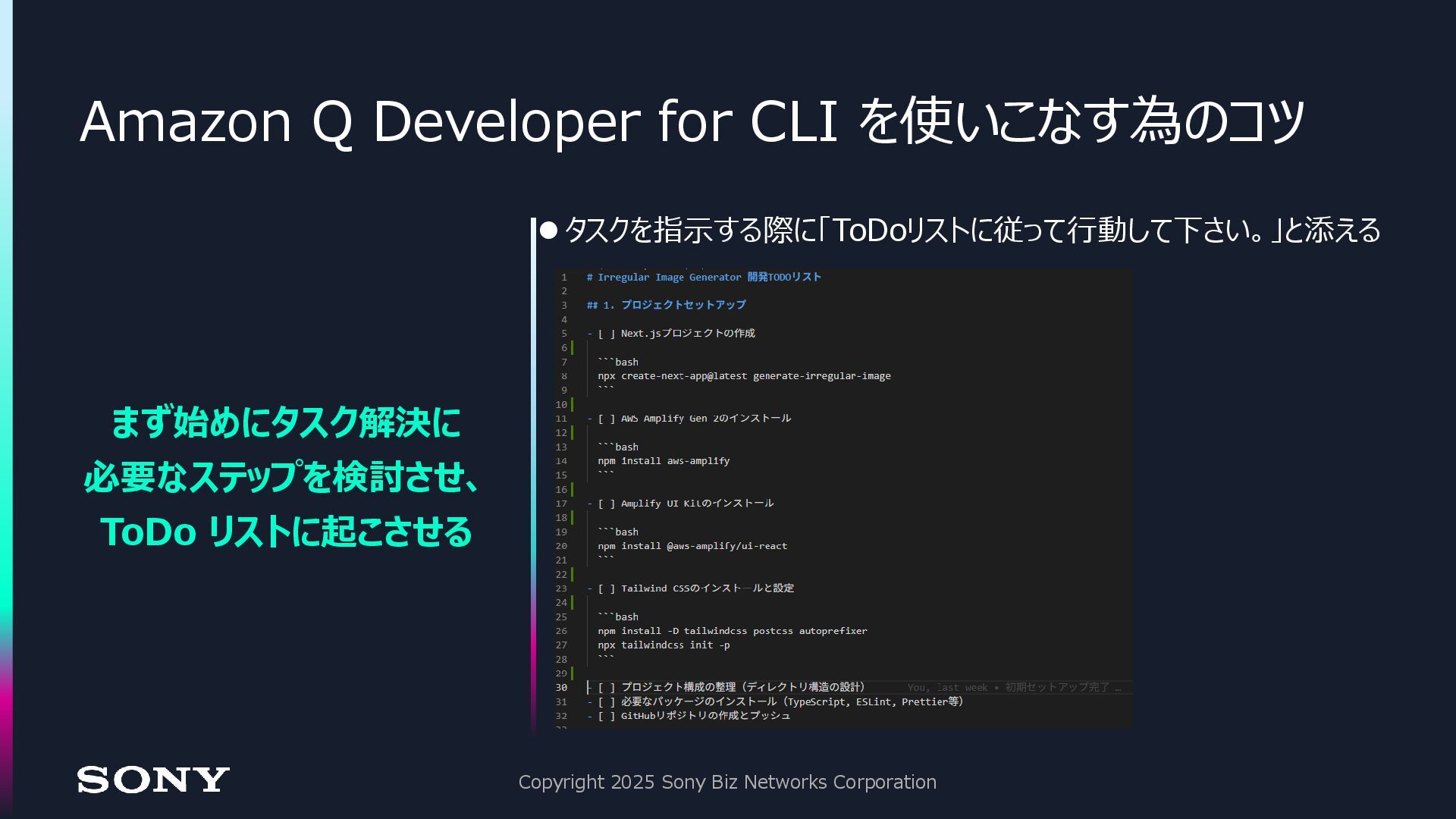Click the SONY logo
1456x819 pixels.
(x=153, y=780)
